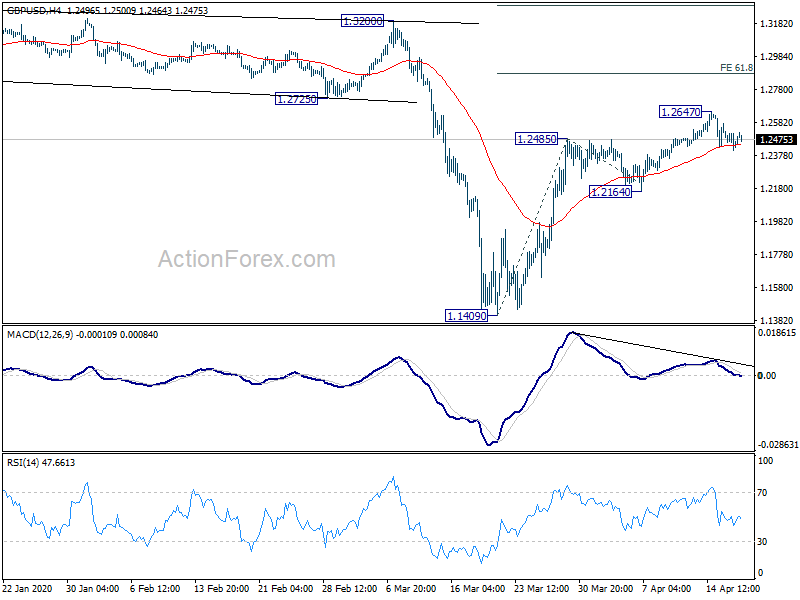Click the 30 Jan 04:00 date label
Viewport: 800px width, 600px height.
tap(93, 588)
